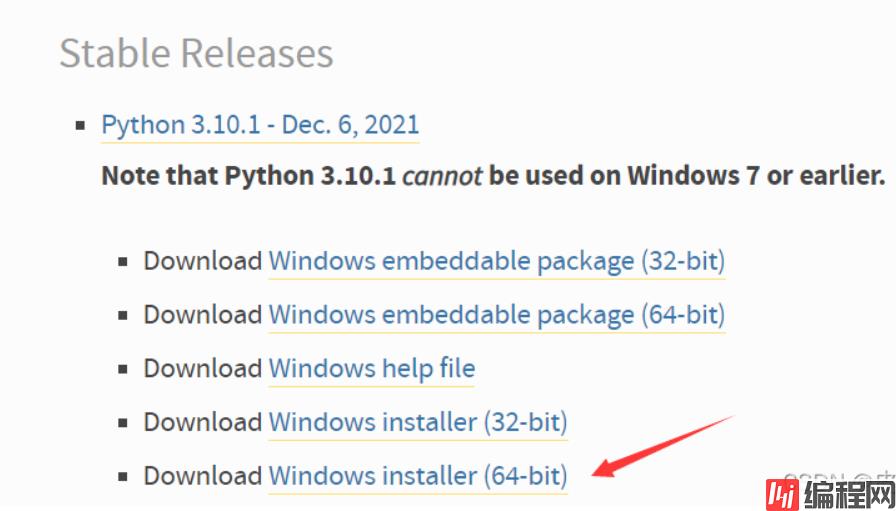Click the bullet before the 32-bit embeddable package
896x511 pixels.
tap(123, 262)
